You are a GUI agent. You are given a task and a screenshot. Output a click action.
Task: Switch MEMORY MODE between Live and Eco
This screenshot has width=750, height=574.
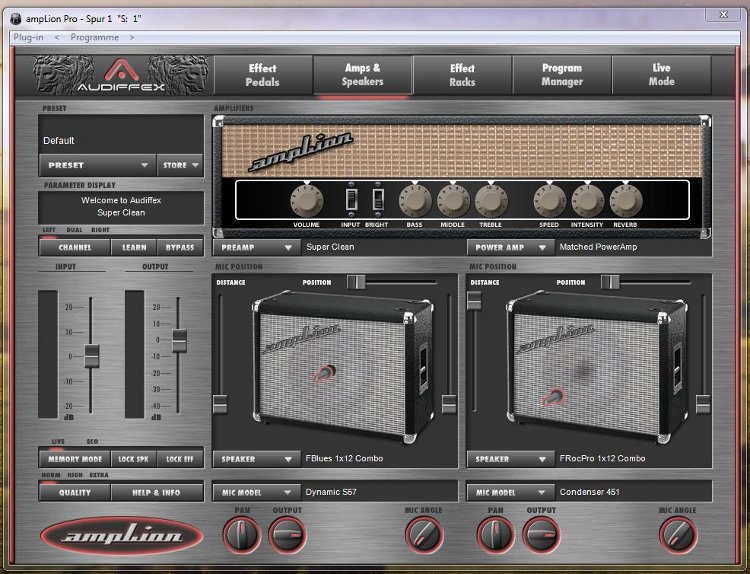75,459
